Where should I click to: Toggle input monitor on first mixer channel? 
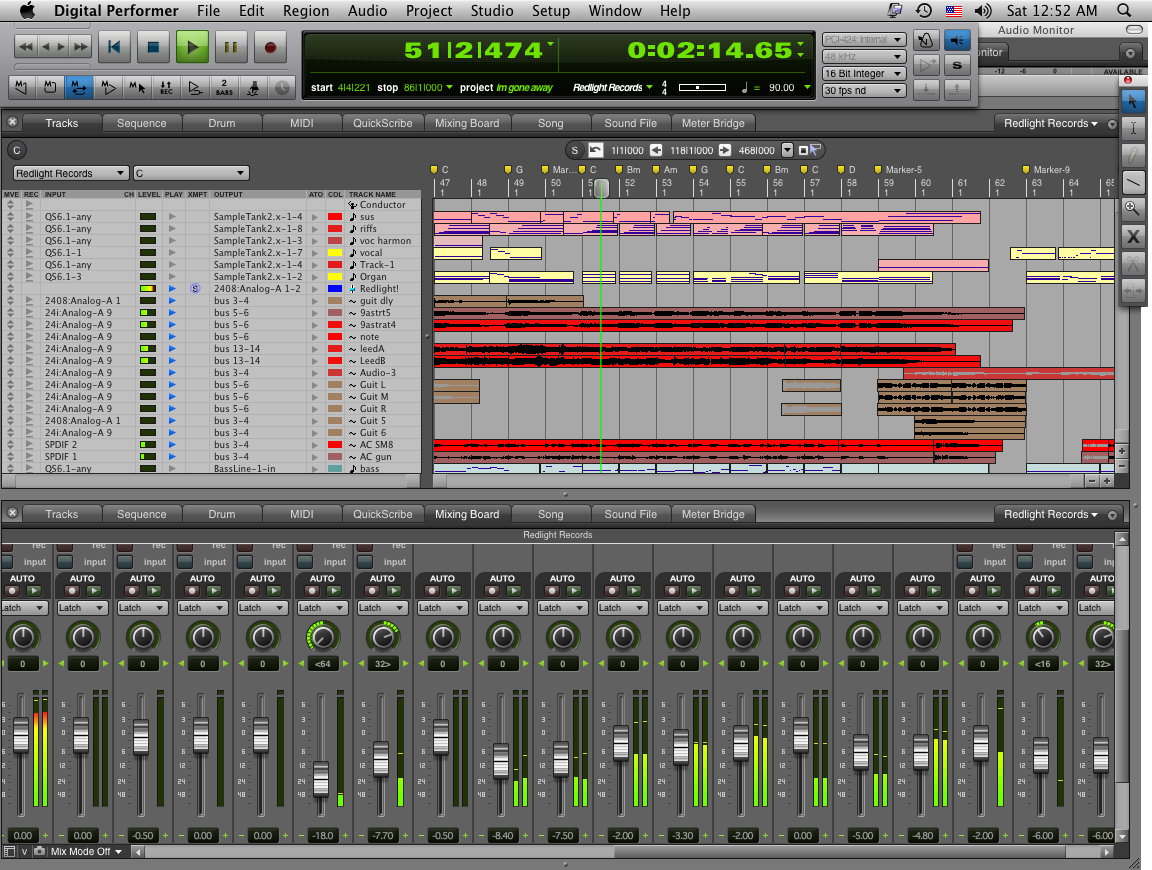pyautogui.click(x=7, y=562)
